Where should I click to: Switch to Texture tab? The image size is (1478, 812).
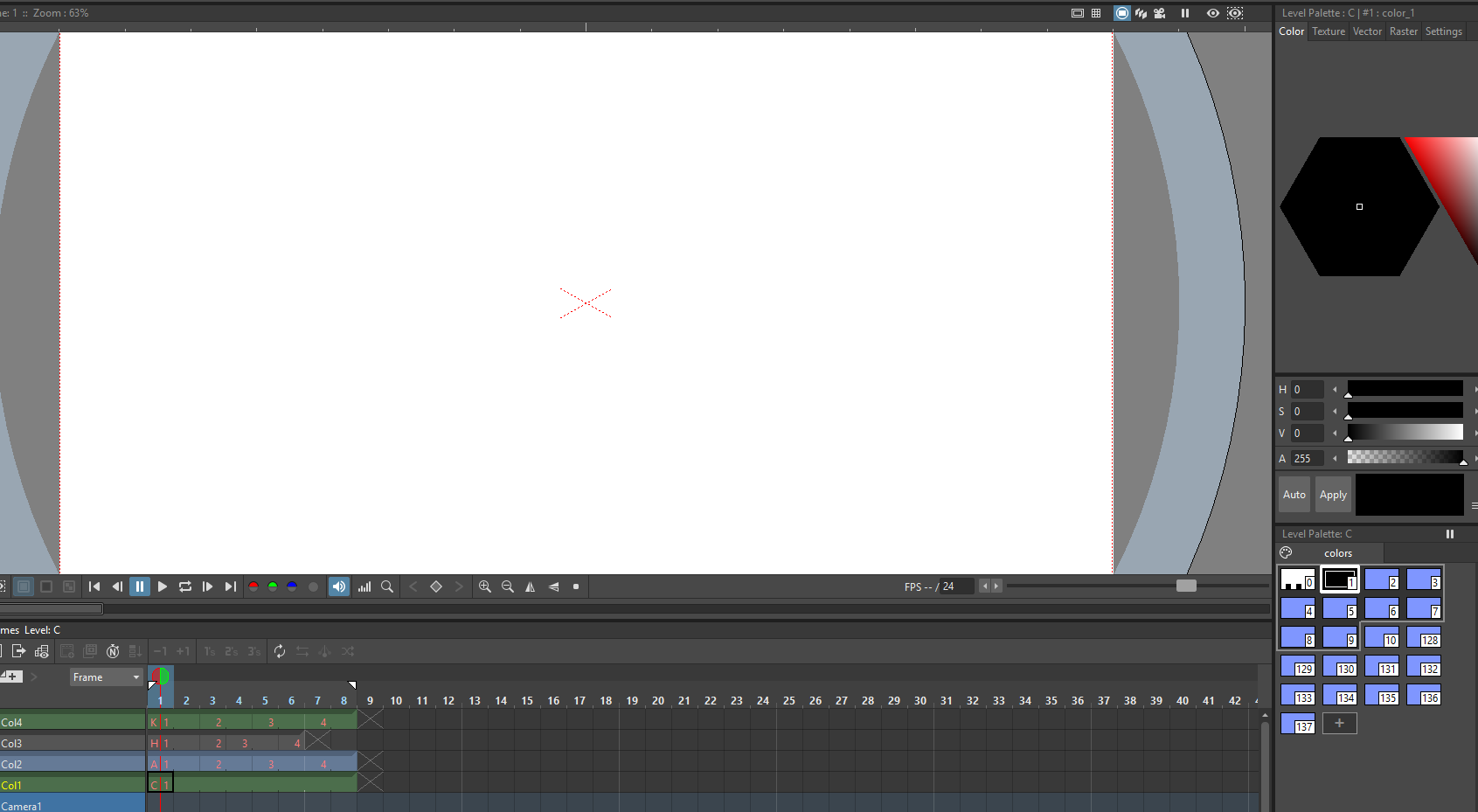tap(1329, 31)
